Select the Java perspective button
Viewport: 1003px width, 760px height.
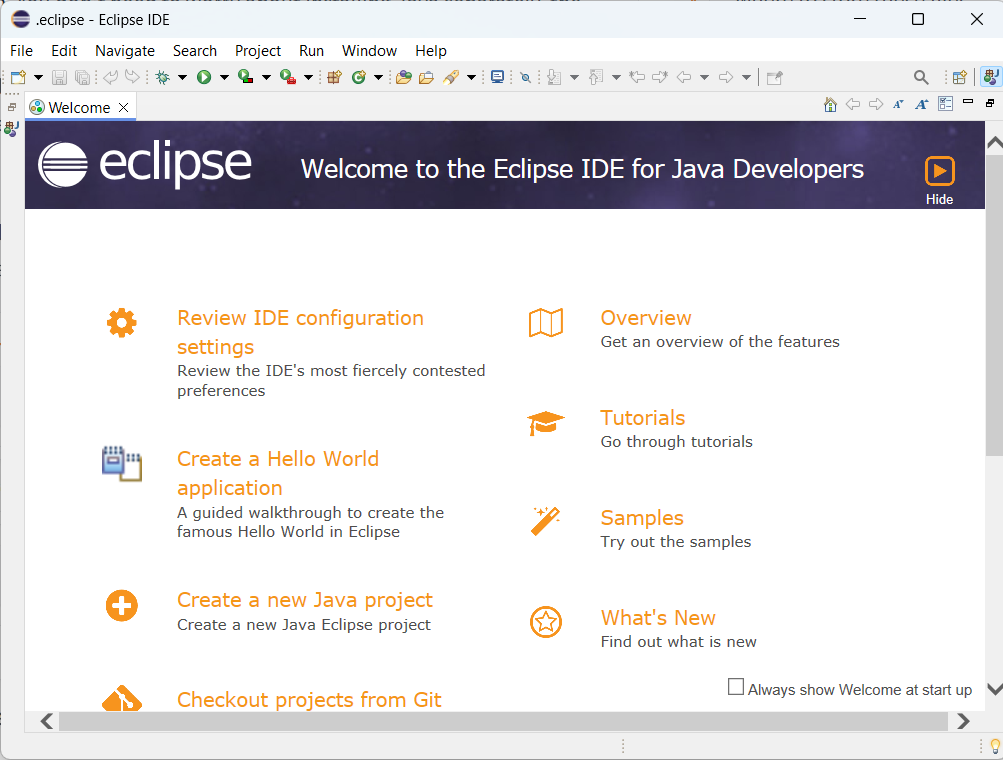coord(991,77)
